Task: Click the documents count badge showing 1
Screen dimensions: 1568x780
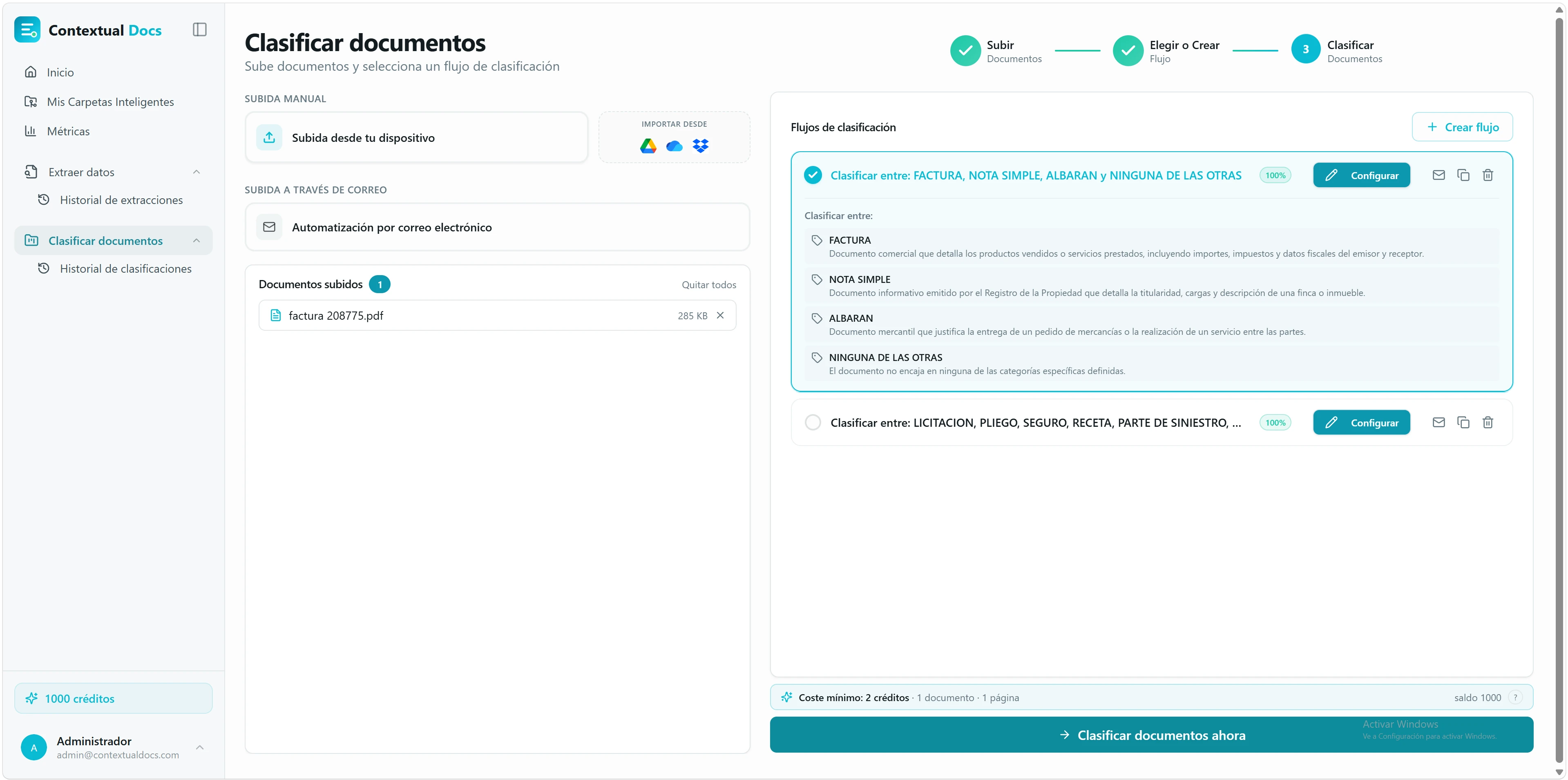Action: [x=380, y=285]
